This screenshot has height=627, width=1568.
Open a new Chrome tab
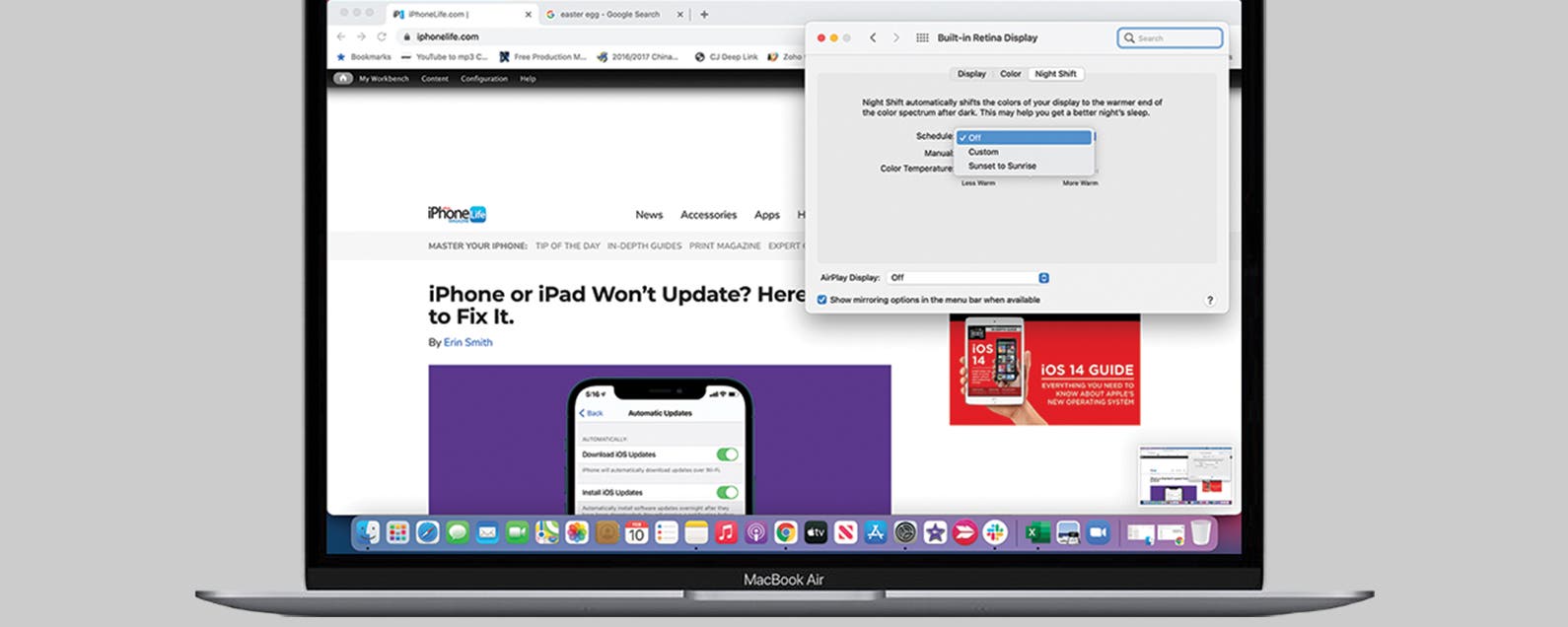click(704, 15)
